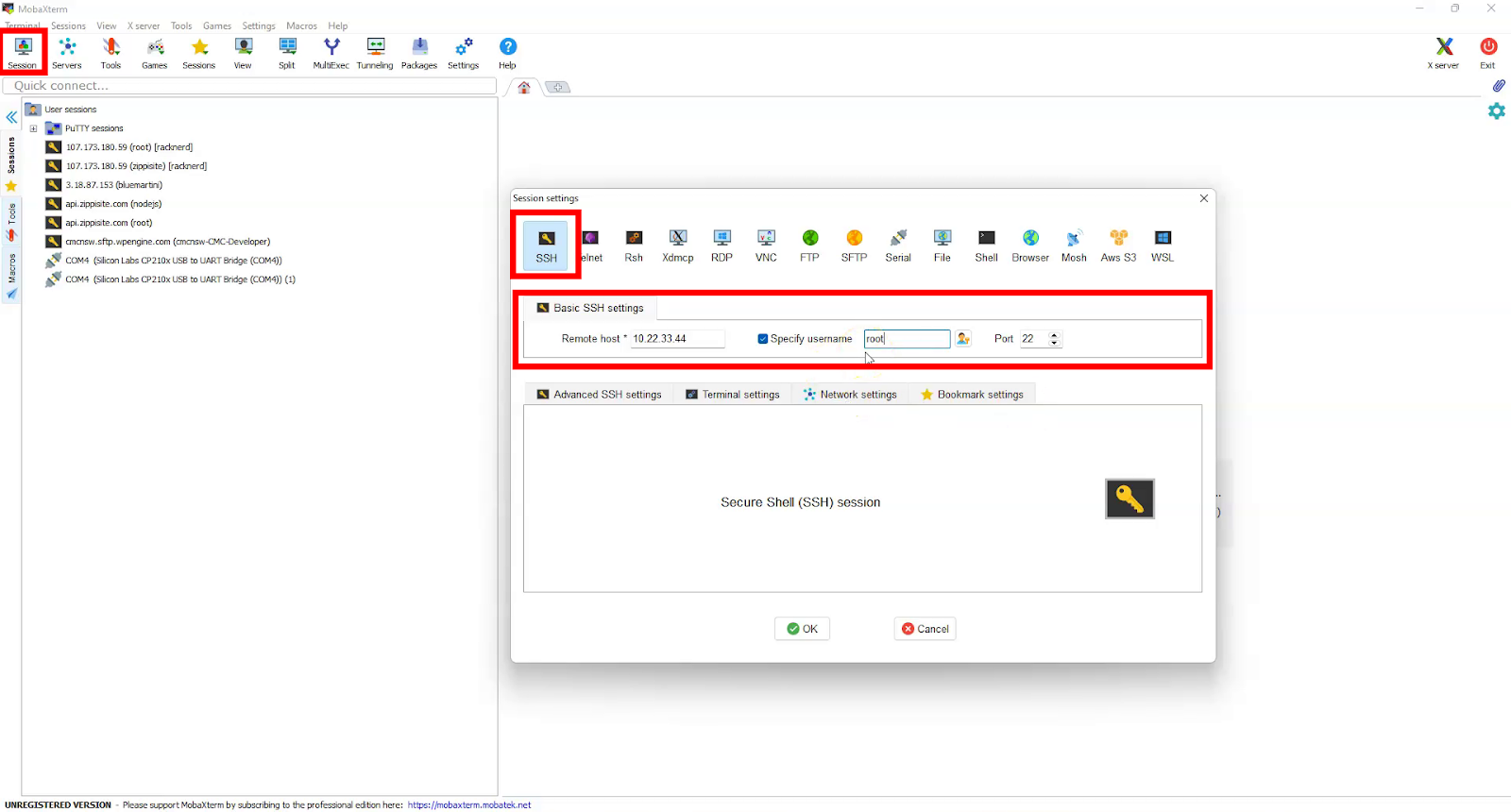
Task: Click the Session toolbar icon
Action: pos(23,53)
